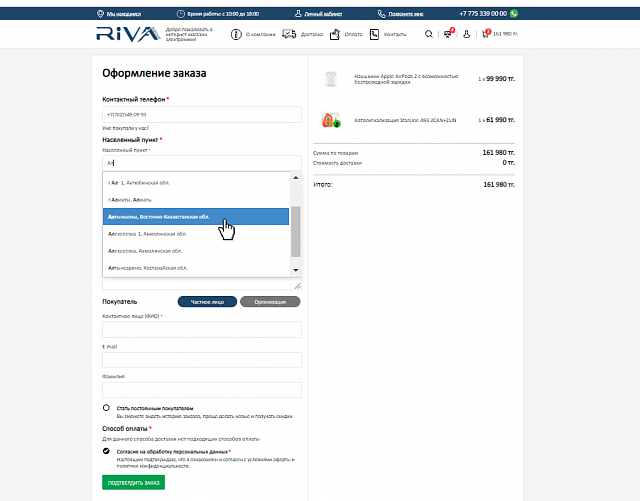The image size is (640, 501).
Task: Click the phone icon 'Позвоните мне' in top bar
Action: pyautogui.click(x=382, y=14)
